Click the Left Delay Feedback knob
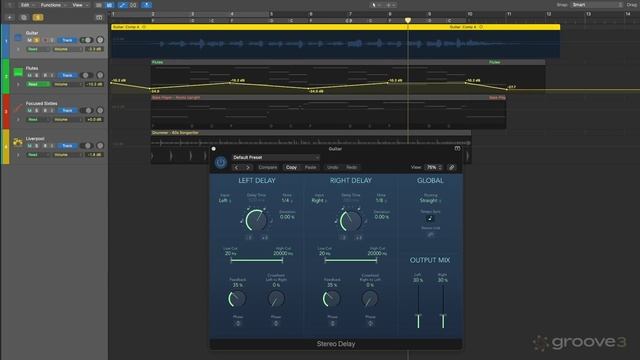 click(237, 299)
